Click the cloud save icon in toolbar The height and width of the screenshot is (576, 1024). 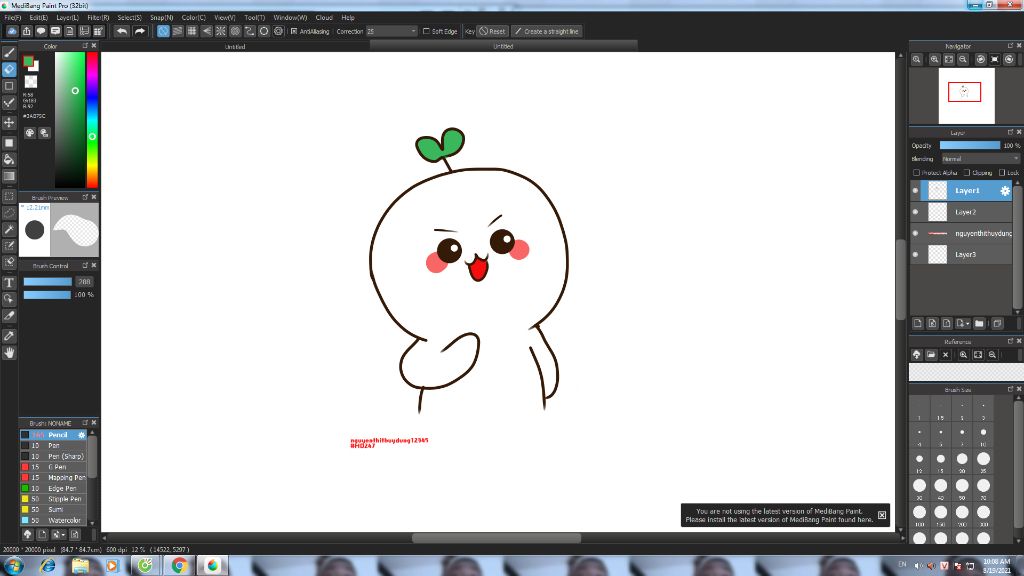pos(12,31)
